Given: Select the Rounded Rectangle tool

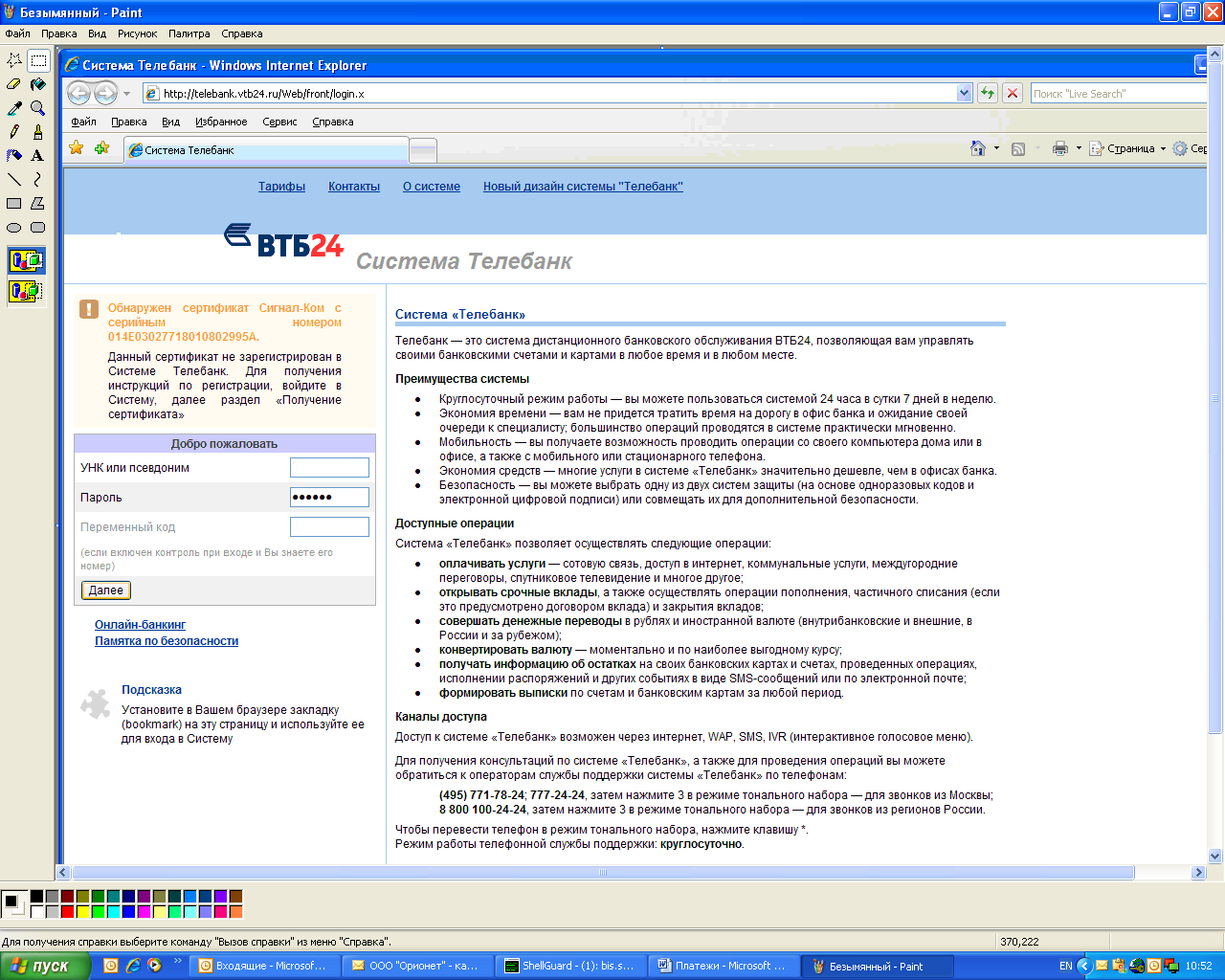Looking at the screenshot, I should click(x=38, y=227).
